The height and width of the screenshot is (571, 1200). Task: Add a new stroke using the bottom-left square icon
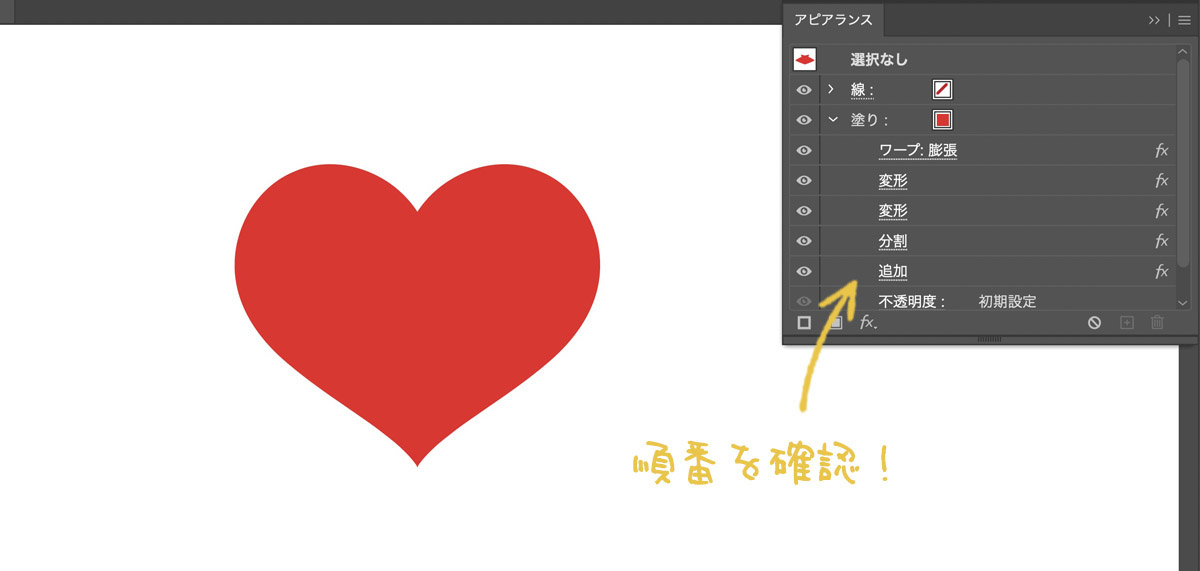point(804,323)
